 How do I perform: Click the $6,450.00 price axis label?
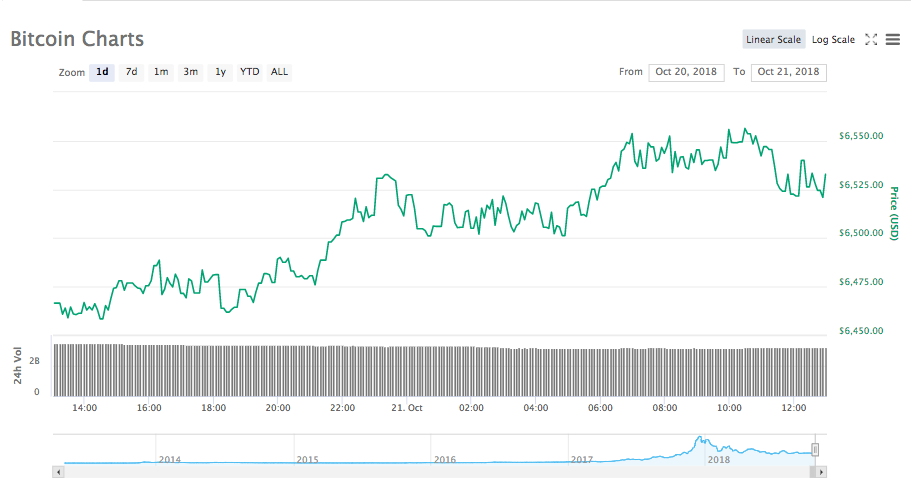point(861,330)
